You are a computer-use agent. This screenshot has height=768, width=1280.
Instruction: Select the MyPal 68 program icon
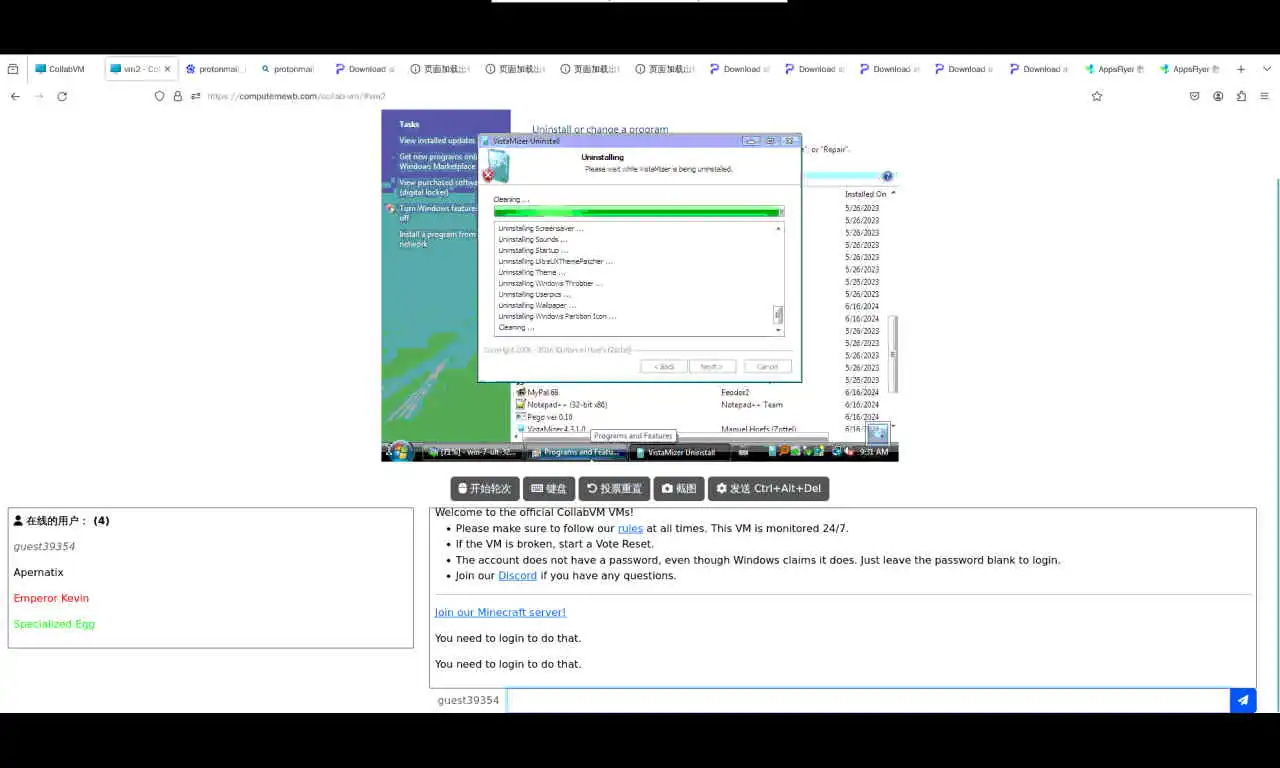tap(521, 392)
